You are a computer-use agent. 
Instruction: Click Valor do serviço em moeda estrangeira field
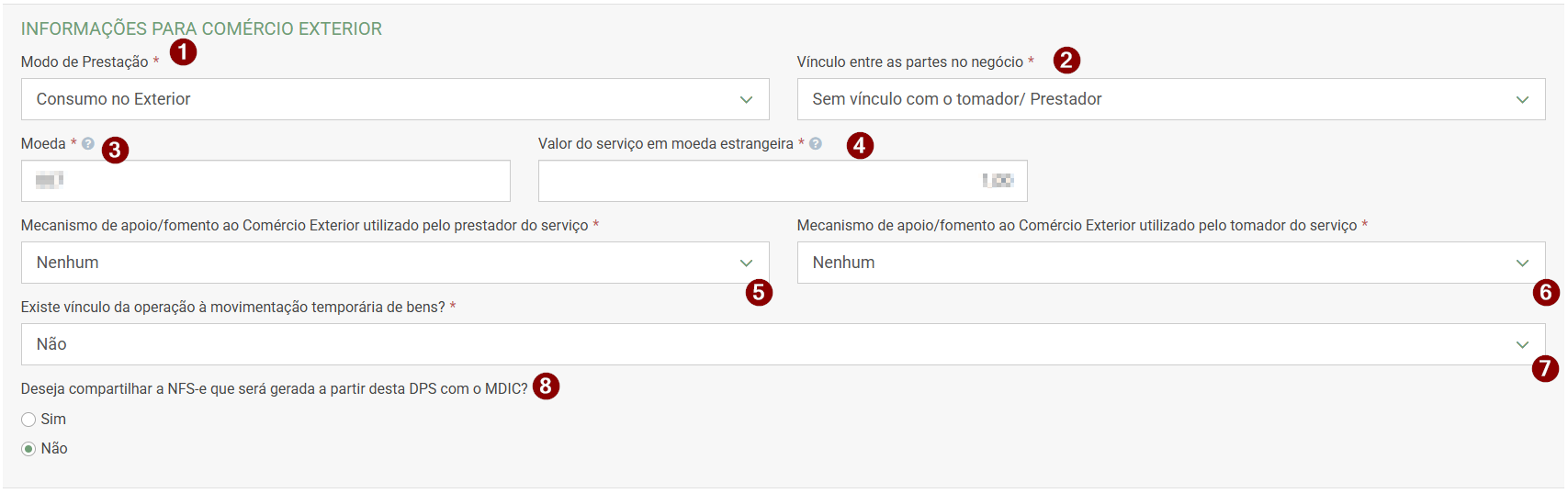point(783,181)
